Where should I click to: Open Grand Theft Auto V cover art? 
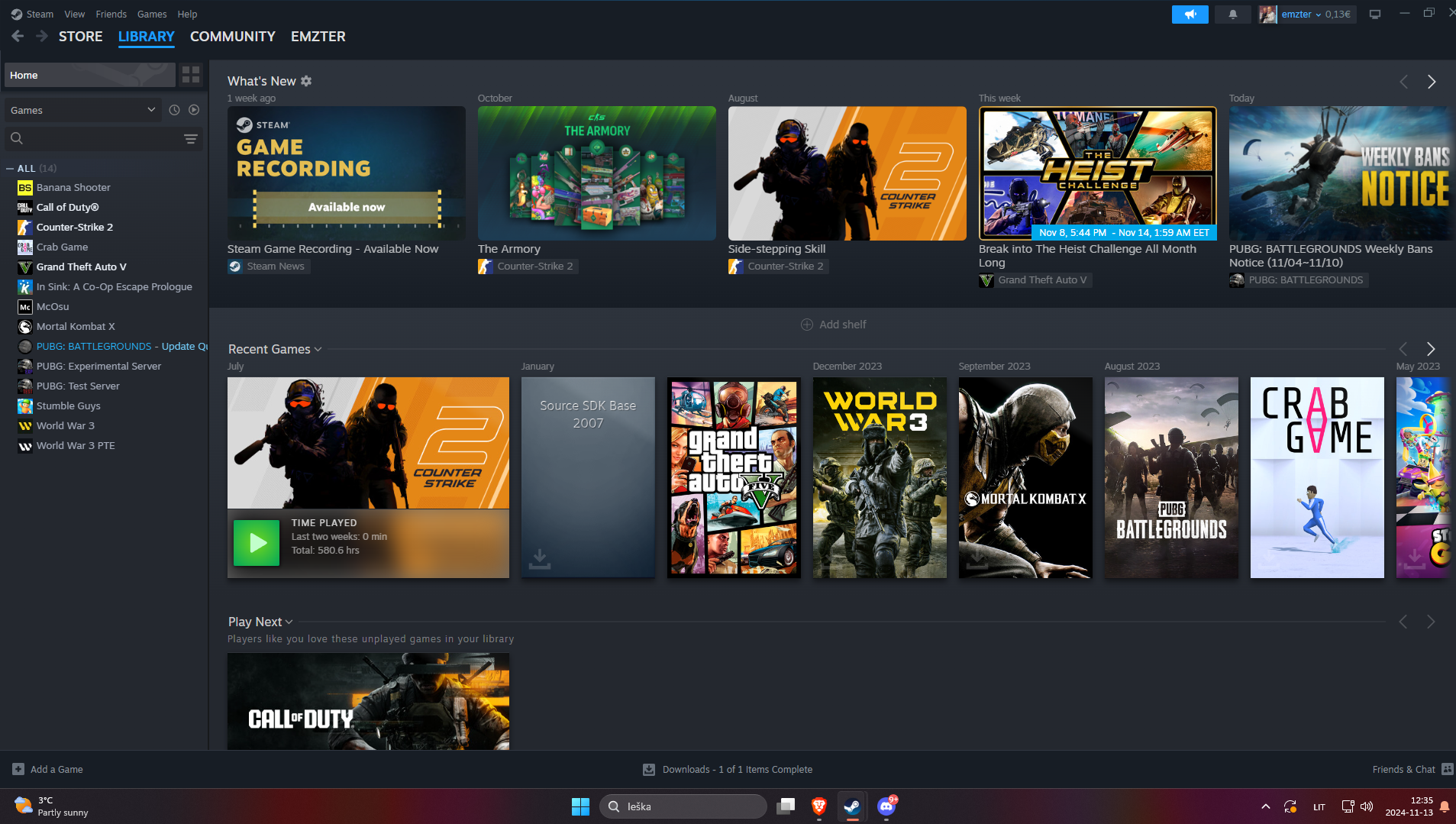(734, 477)
